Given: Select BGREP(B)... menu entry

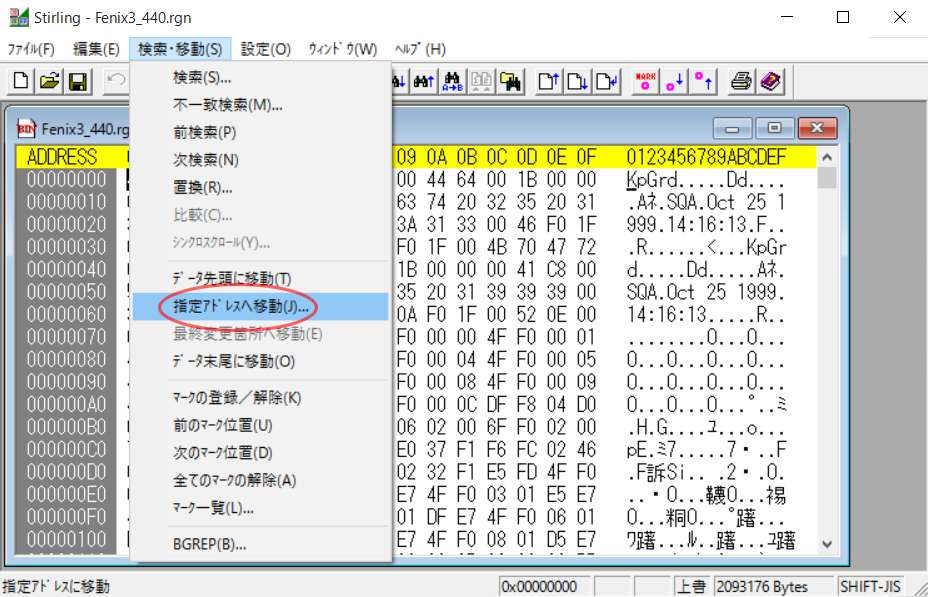Looking at the screenshot, I should (260, 544).
